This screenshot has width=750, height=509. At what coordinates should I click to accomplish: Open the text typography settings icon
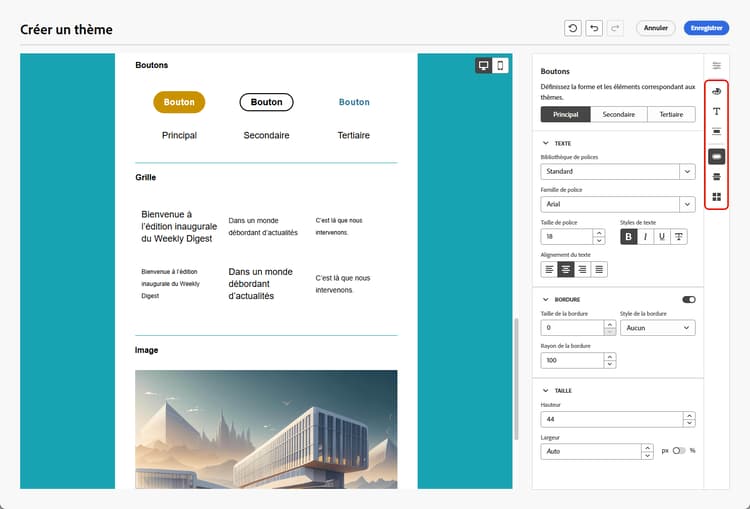tap(716, 111)
